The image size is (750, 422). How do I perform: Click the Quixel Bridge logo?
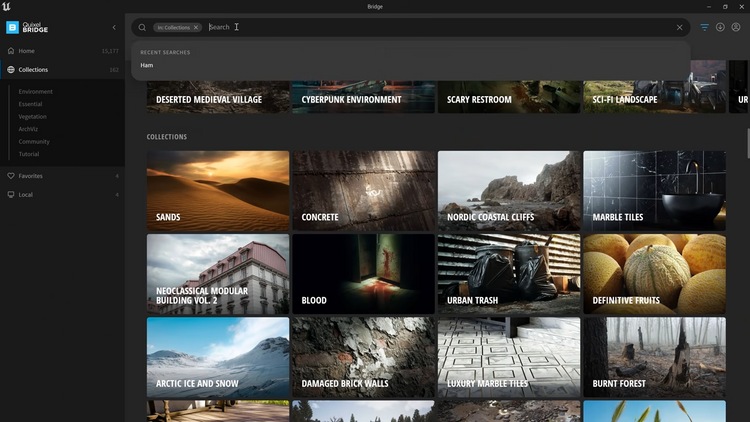[x=27, y=27]
